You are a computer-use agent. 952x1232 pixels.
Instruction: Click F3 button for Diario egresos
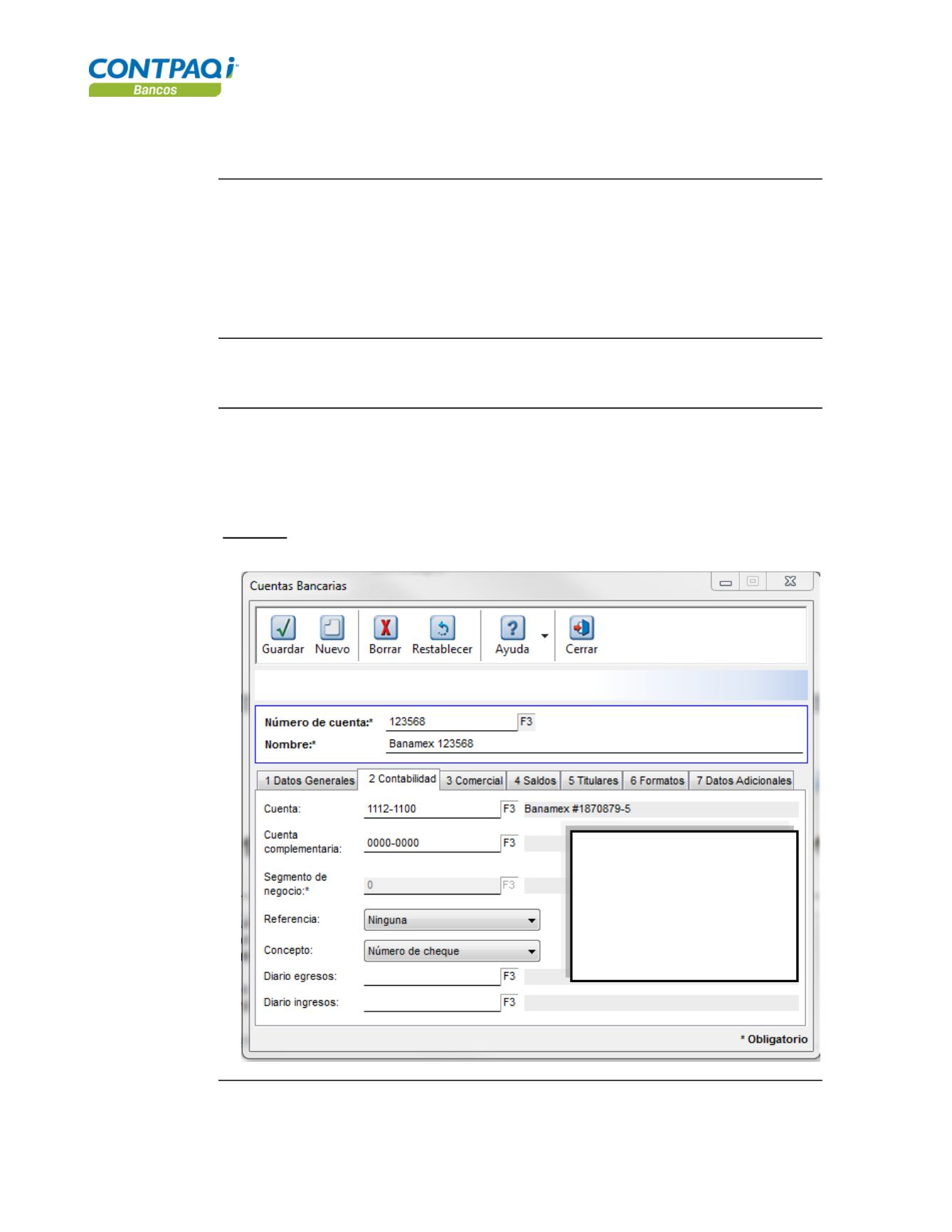(x=509, y=976)
